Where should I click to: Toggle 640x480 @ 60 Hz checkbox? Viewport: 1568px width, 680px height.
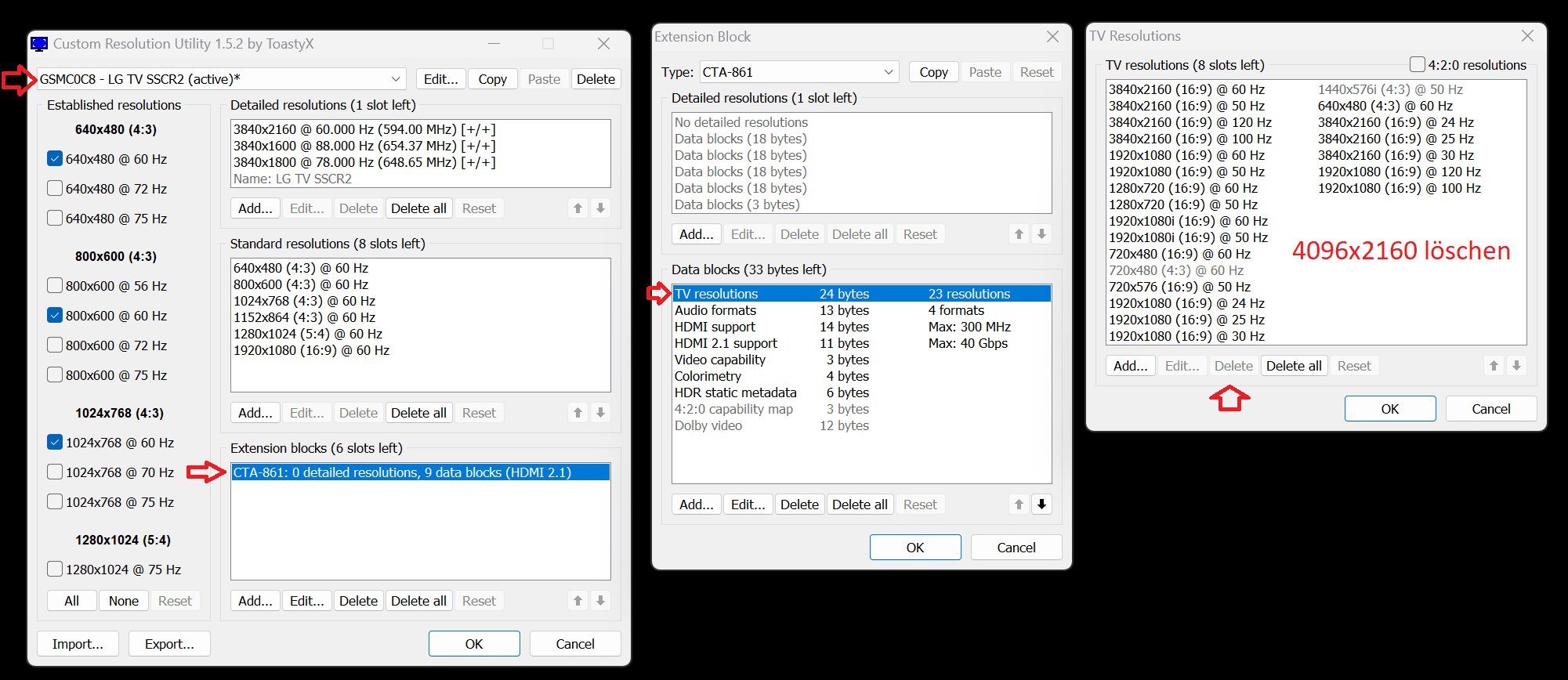(x=55, y=159)
